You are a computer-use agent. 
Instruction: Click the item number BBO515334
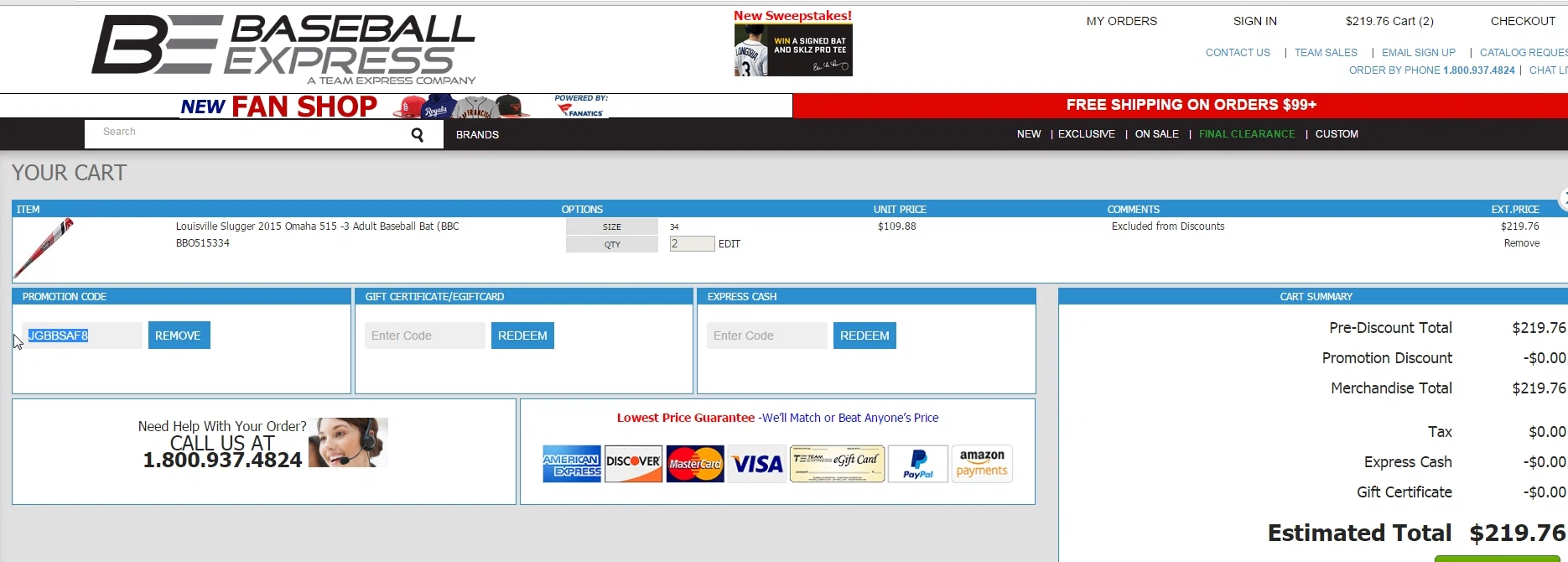(x=202, y=243)
